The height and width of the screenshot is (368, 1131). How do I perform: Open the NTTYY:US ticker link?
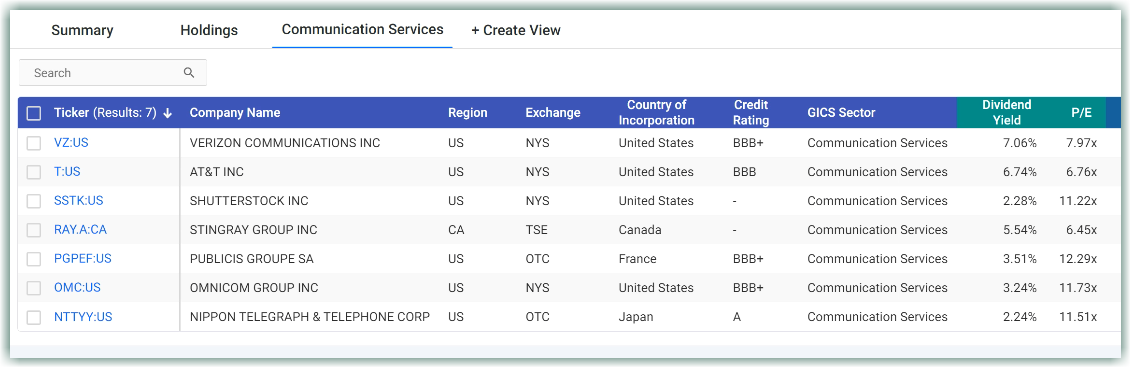click(x=84, y=317)
